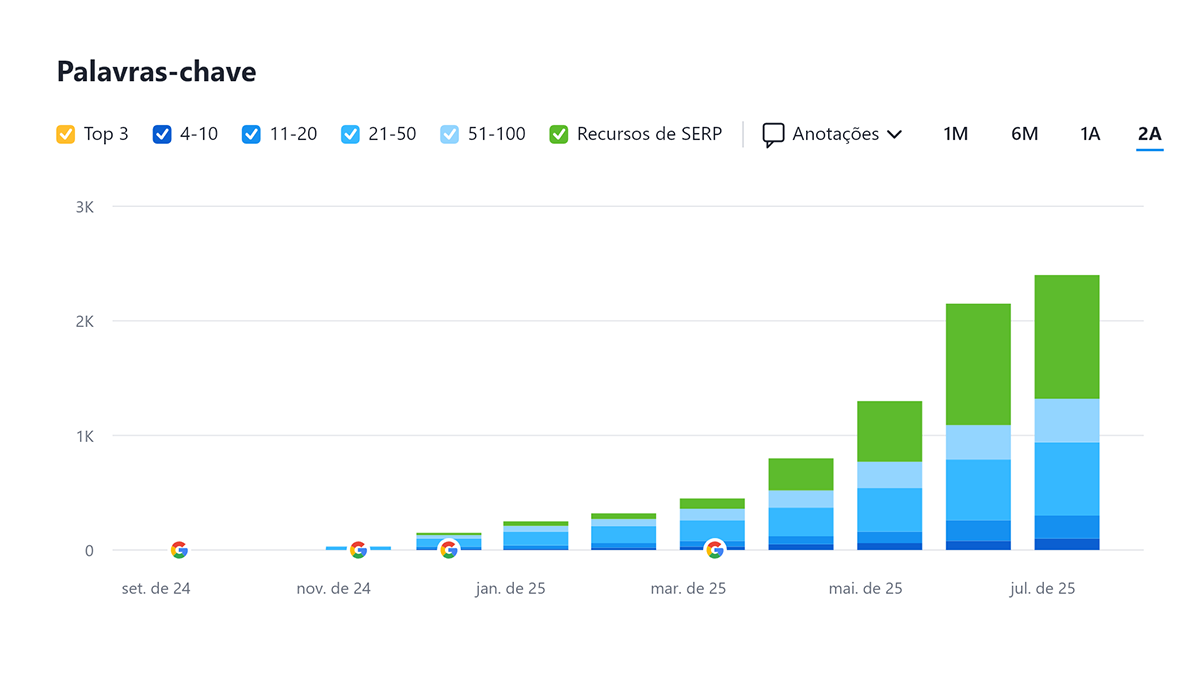
Task: Toggle the 51-100 positions checkbox
Action: (450, 134)
